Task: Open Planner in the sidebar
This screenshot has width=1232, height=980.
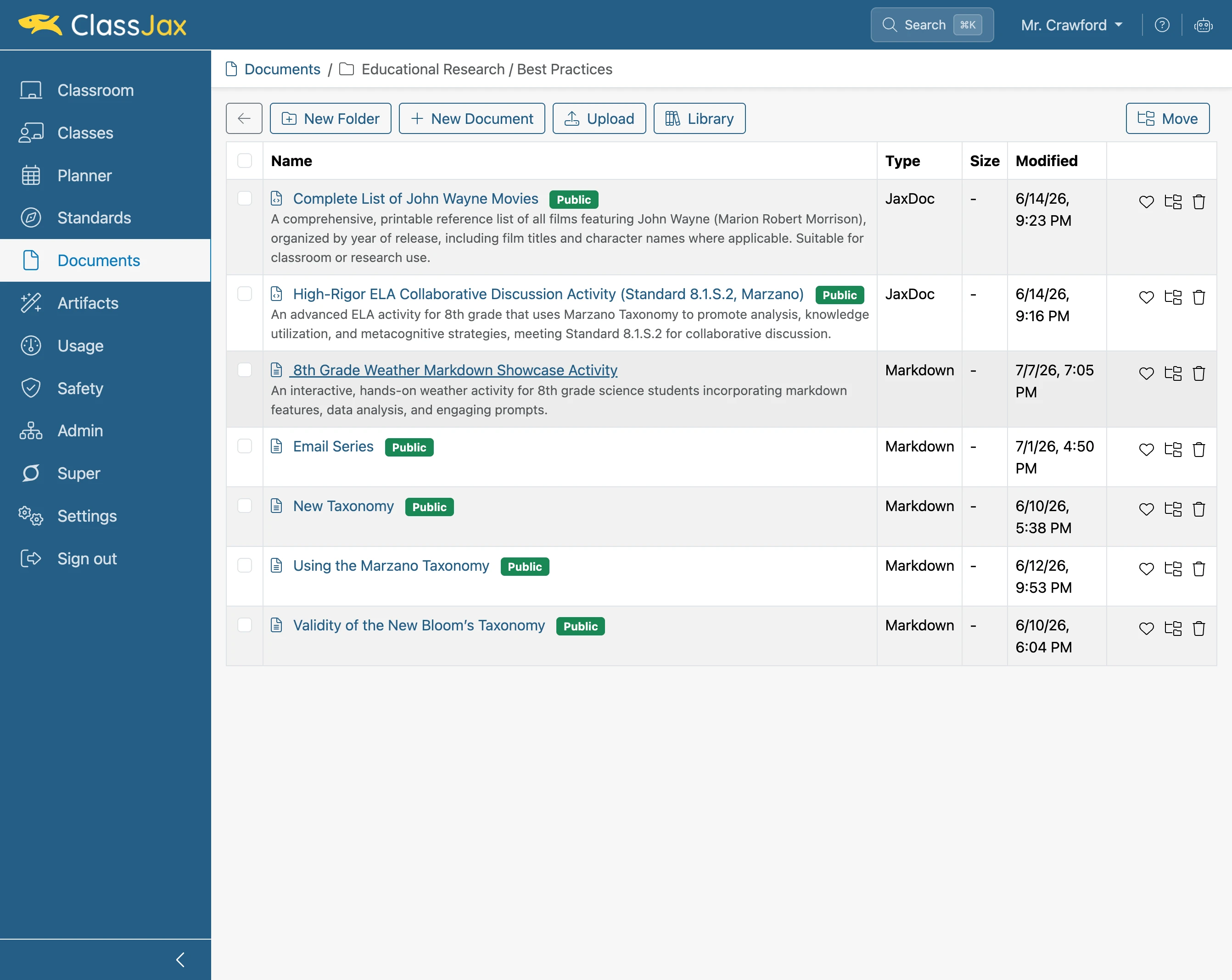Action: [x=105, y=175]
